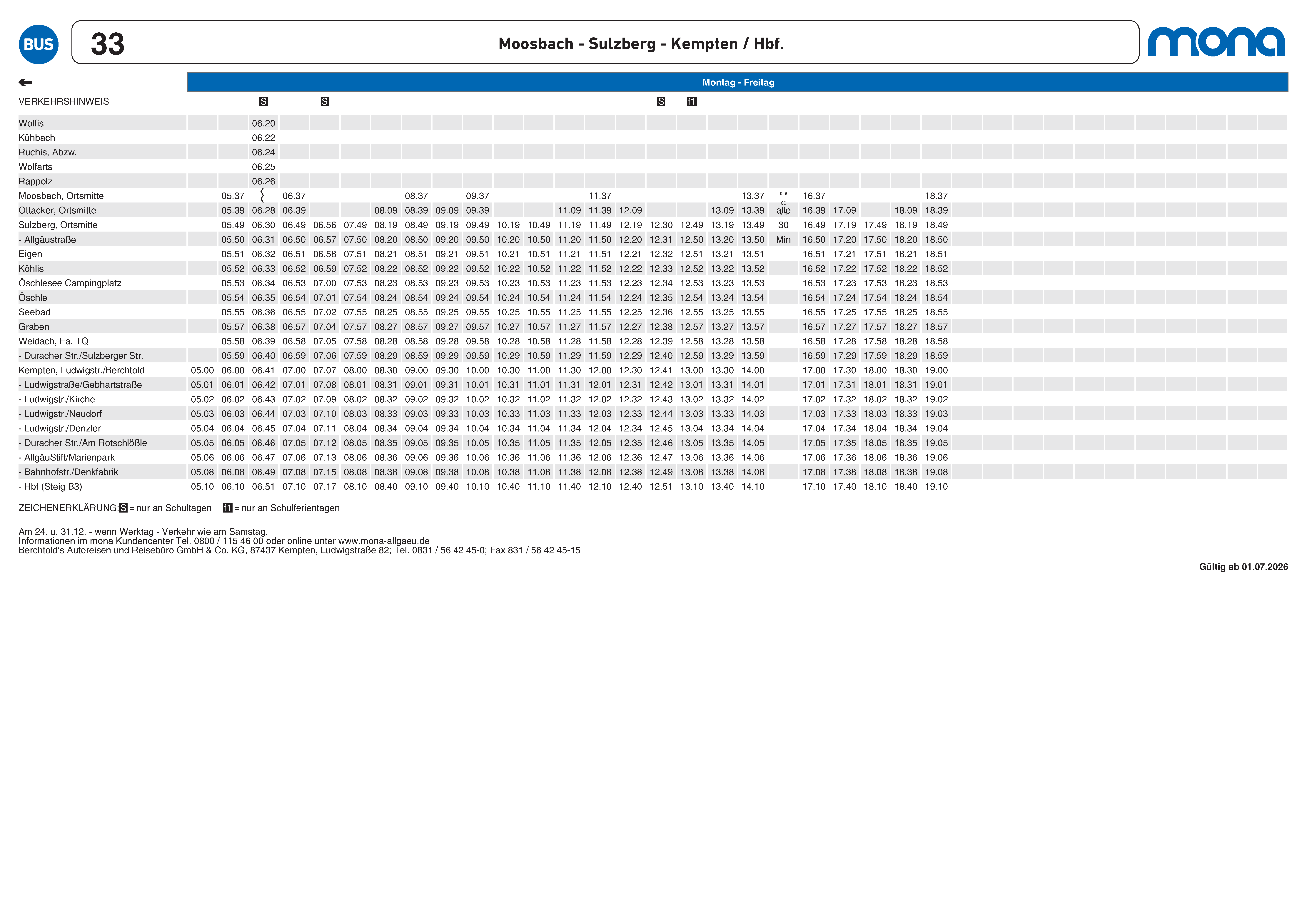The image size is (1307, 924).
Task: Click the 06.26 time at Rappolz
Action: pyautogui.click(x=263, y=182)
